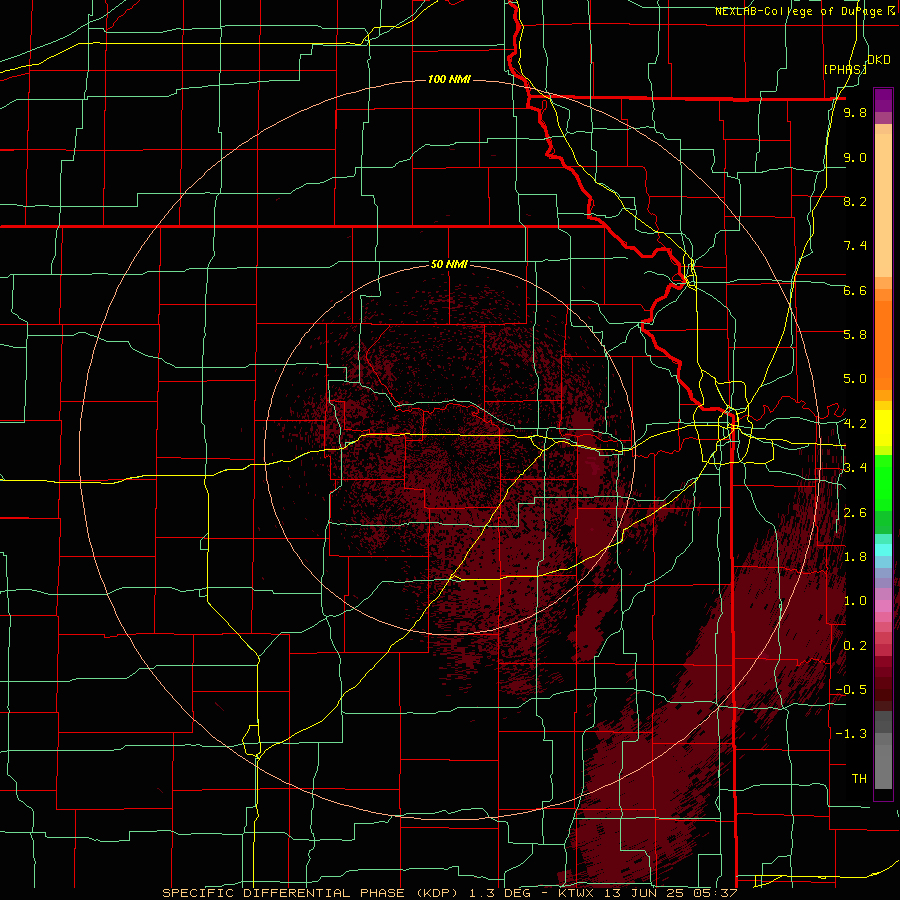Image resolution: width=900 pixels, height=900 pixels.
Task: Select the 1.0 value on the legend
Action: click(855, 601)
